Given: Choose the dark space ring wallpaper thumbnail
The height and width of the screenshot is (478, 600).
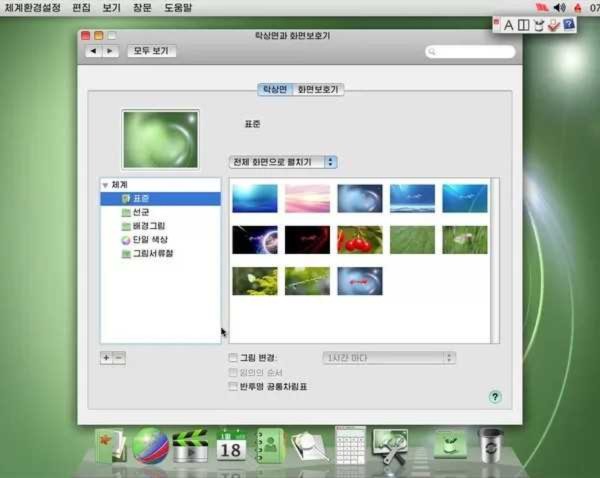Looking at the screenshot, I should [255, 240].
